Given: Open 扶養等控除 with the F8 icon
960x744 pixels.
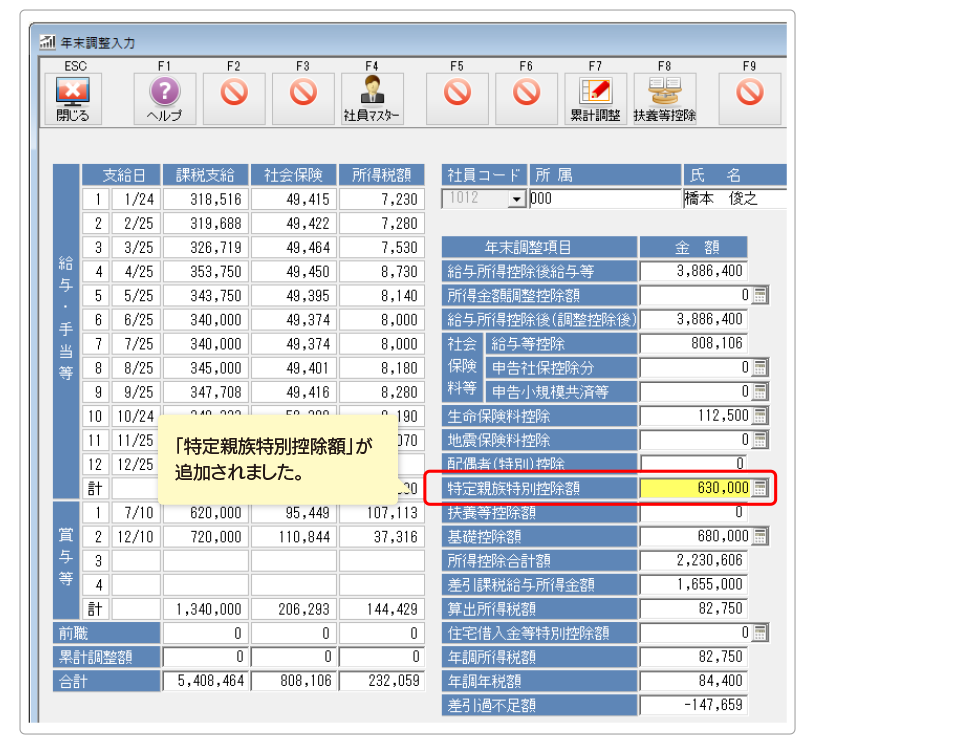Looking at the screenshot, I should click(x=664, y=98).
